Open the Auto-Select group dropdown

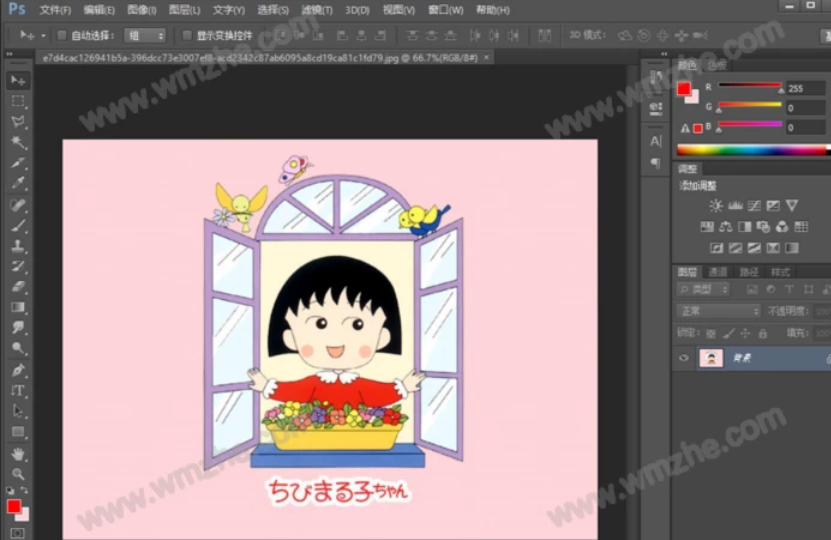[145, 36]
